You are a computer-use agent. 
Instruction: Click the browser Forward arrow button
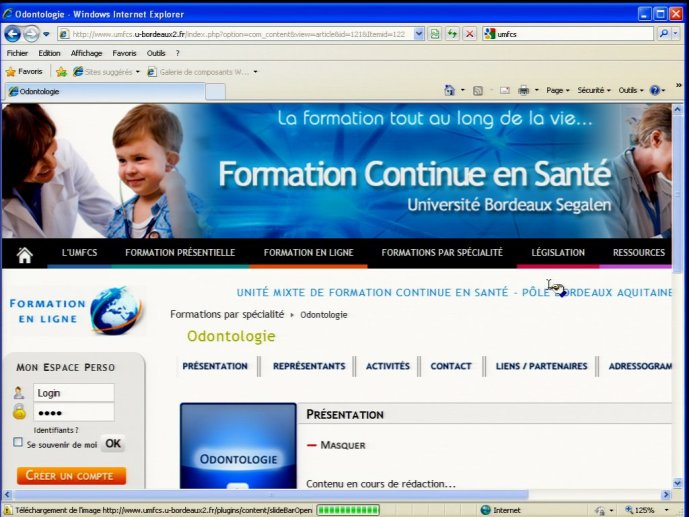[31, 34]
